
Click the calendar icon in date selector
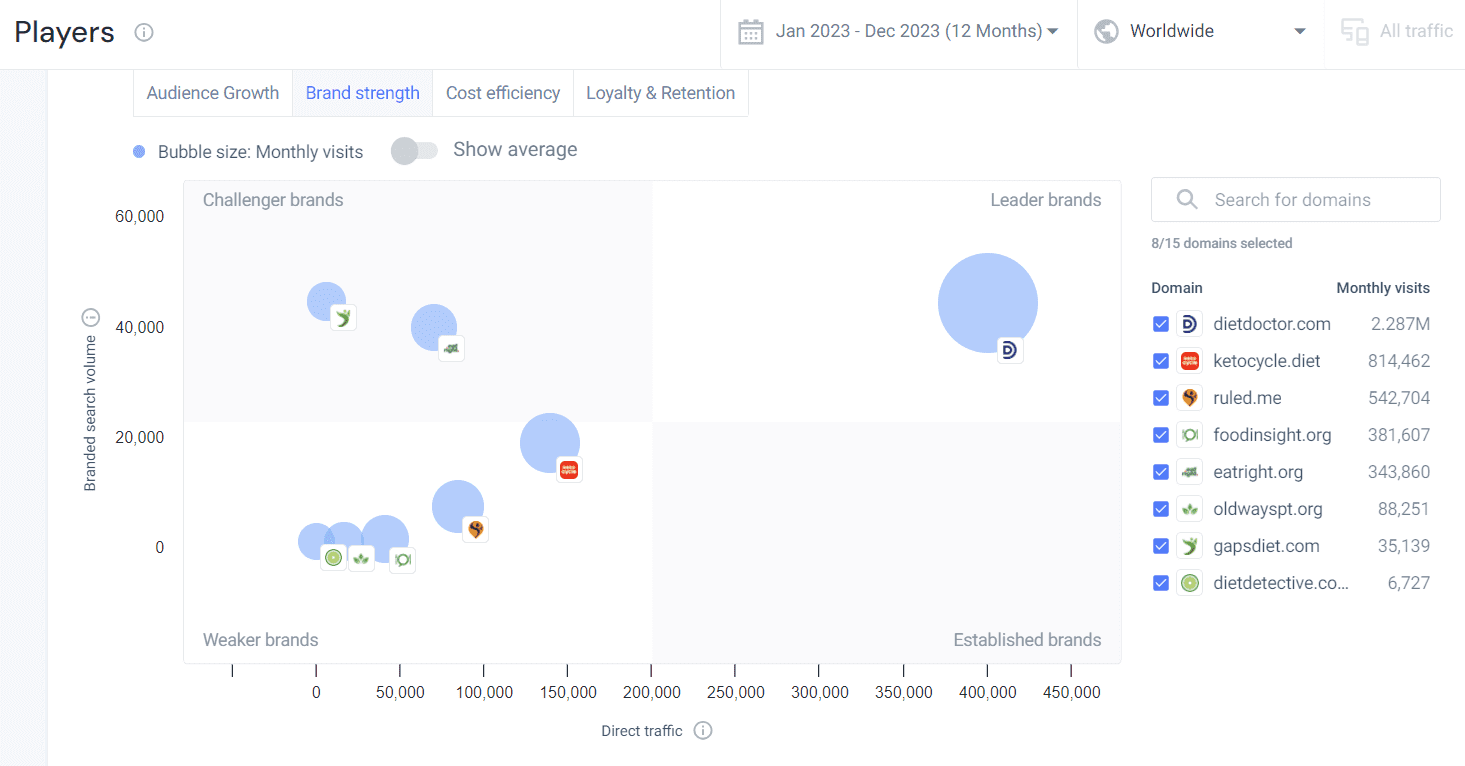coord(751,32)
